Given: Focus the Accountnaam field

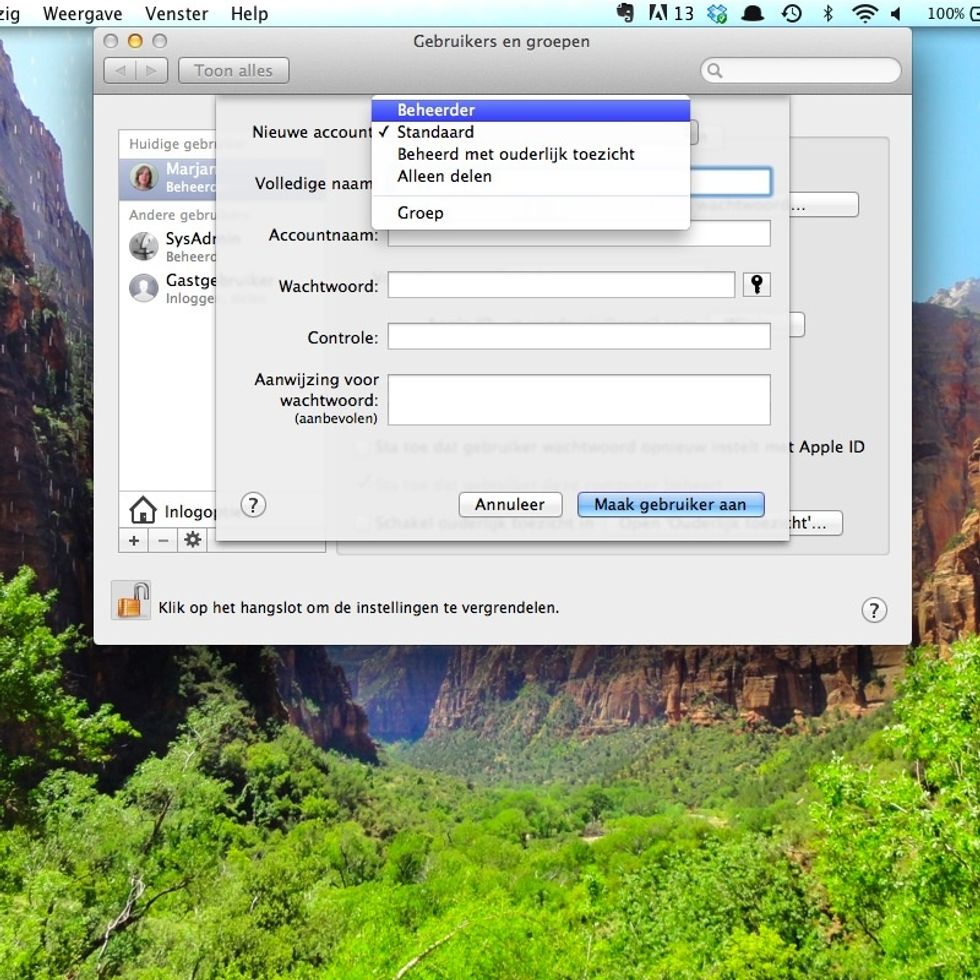Looking at the screenshot, I should [x=579, y=234].
